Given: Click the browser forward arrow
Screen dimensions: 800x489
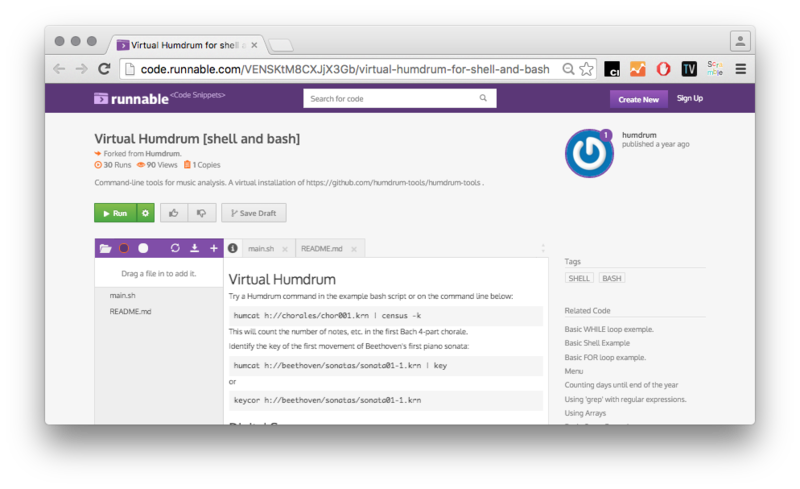Looking at the screenshot, I should [82, 69].
